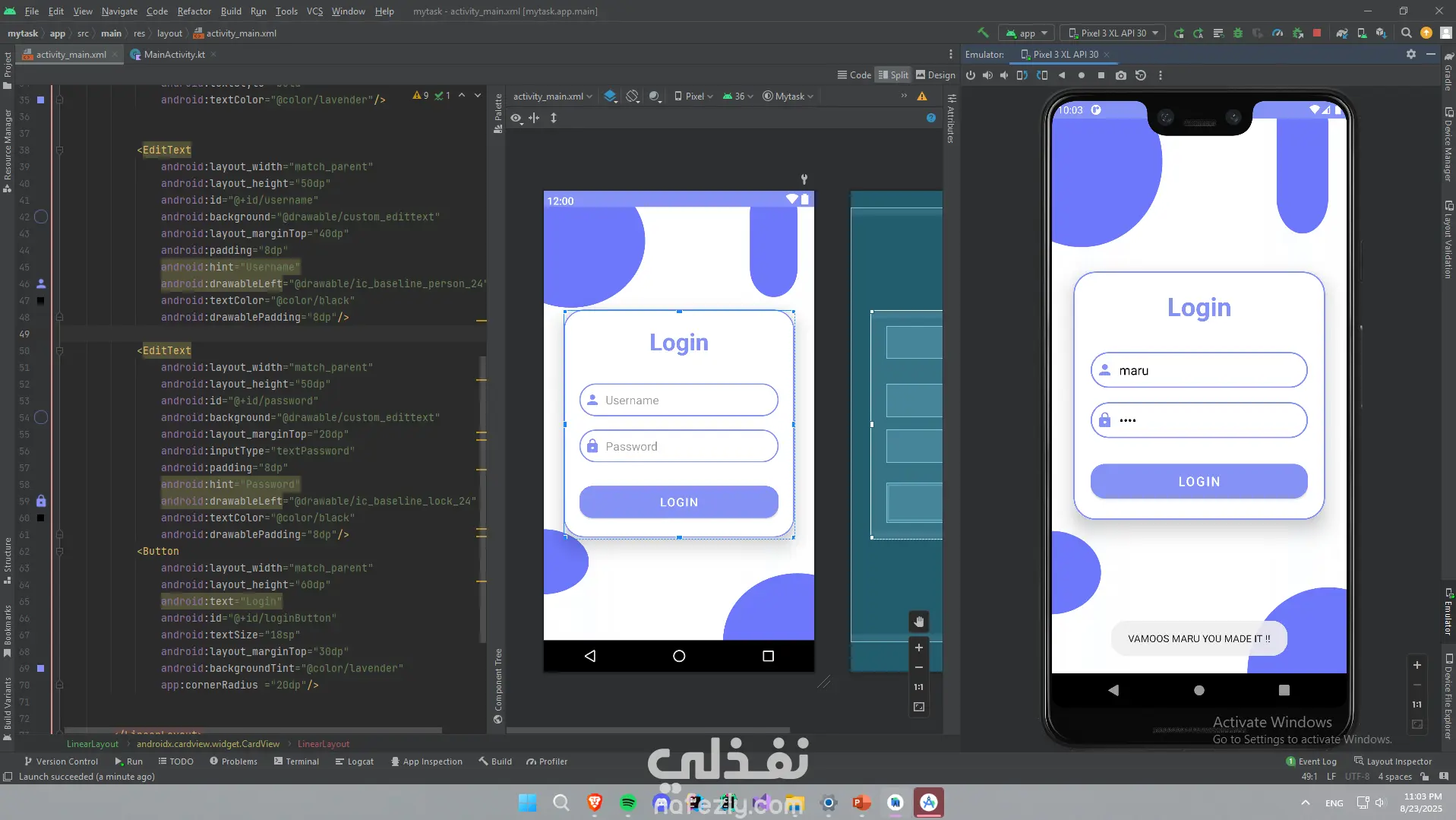Switch to the MainActivity.kt tab

click(174, 54)
